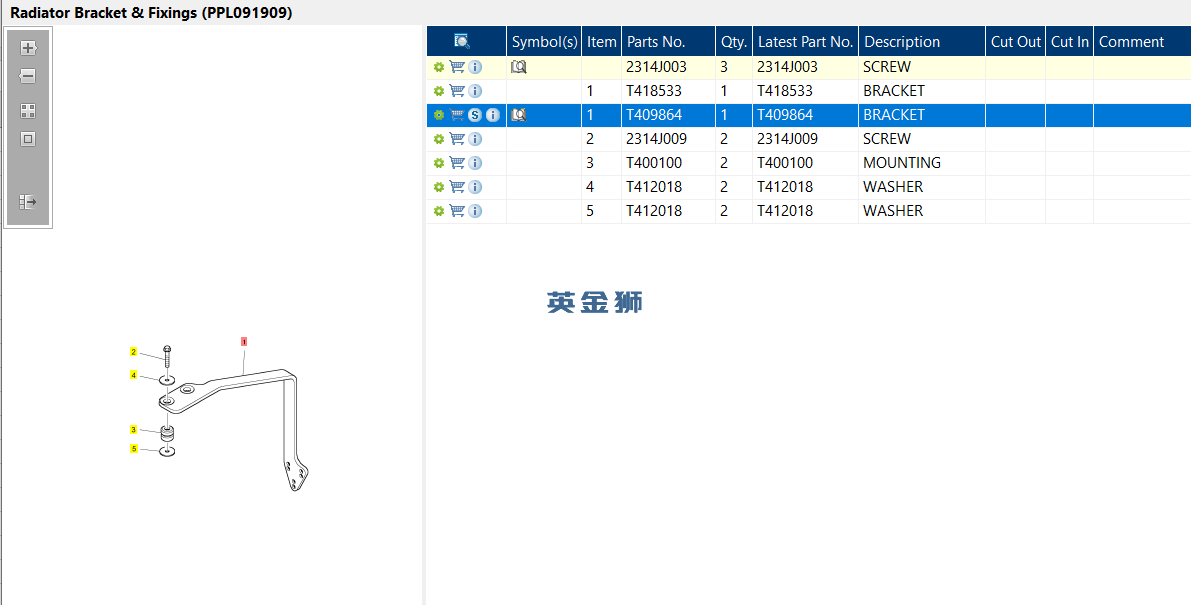1191x605 pixels.
Task: Click SCREW description in 2314J003 row
Action: [922, 67]
